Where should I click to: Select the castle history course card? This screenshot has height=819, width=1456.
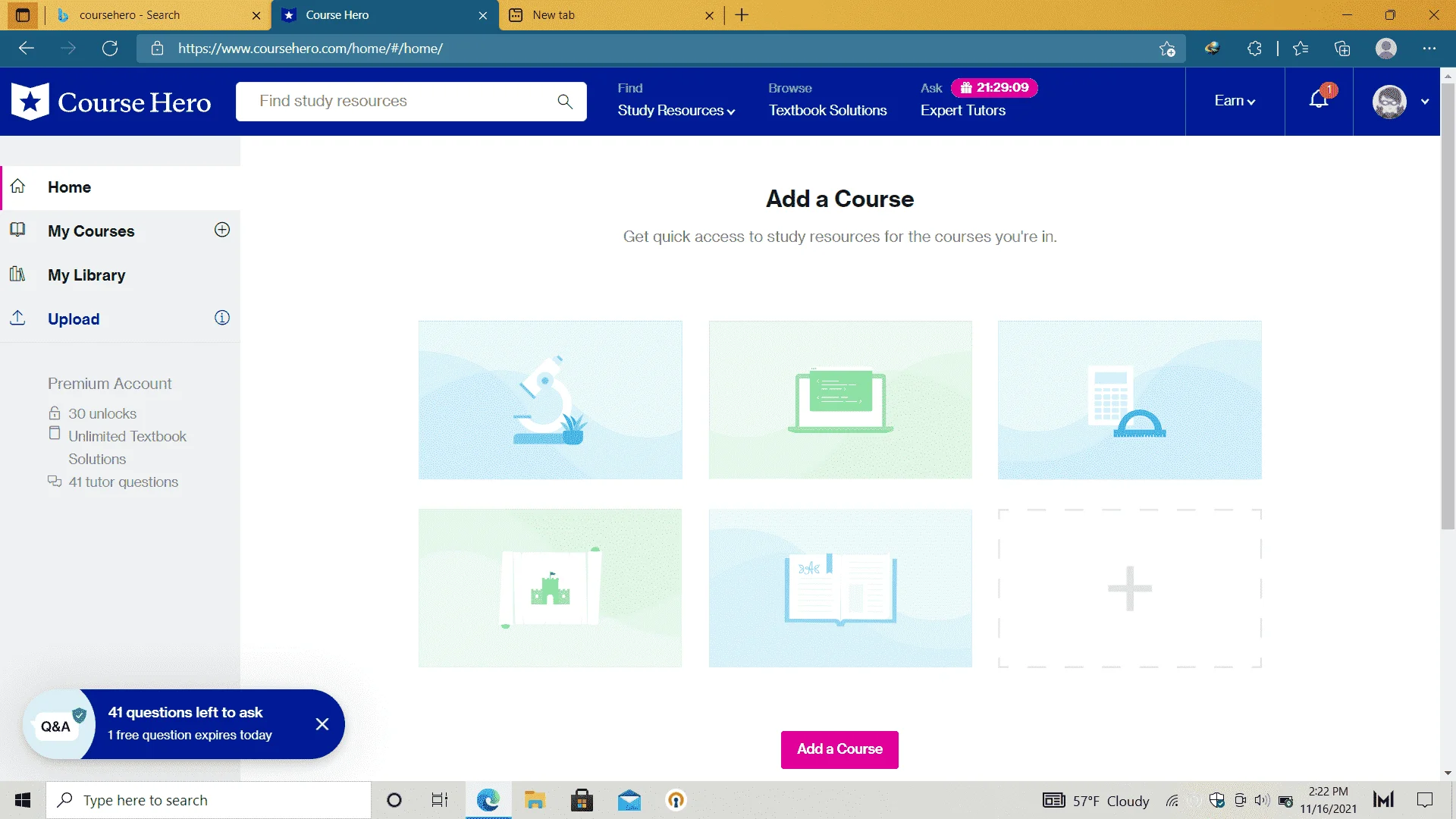tap(550, 588)
